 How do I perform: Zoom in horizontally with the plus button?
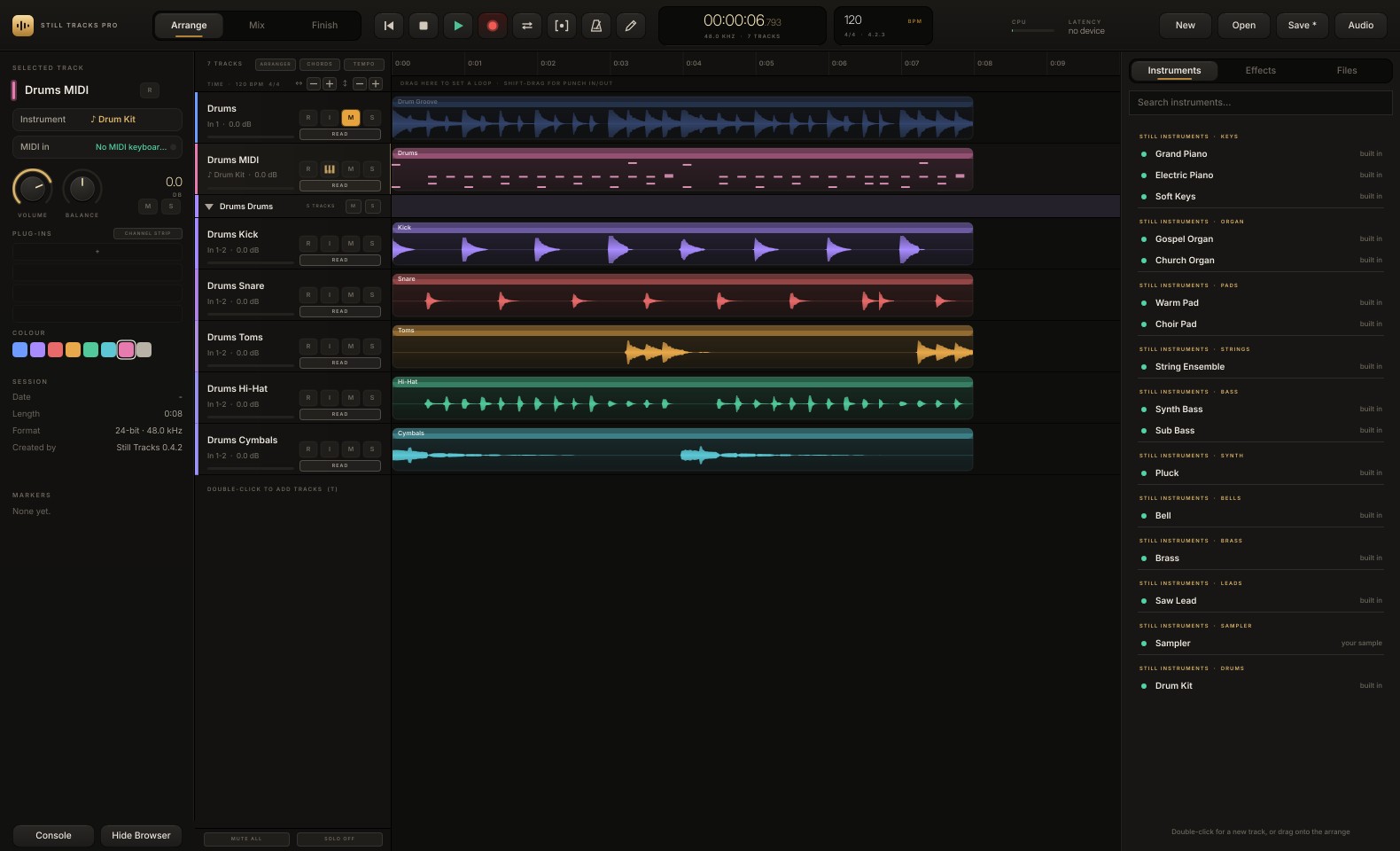329,83
